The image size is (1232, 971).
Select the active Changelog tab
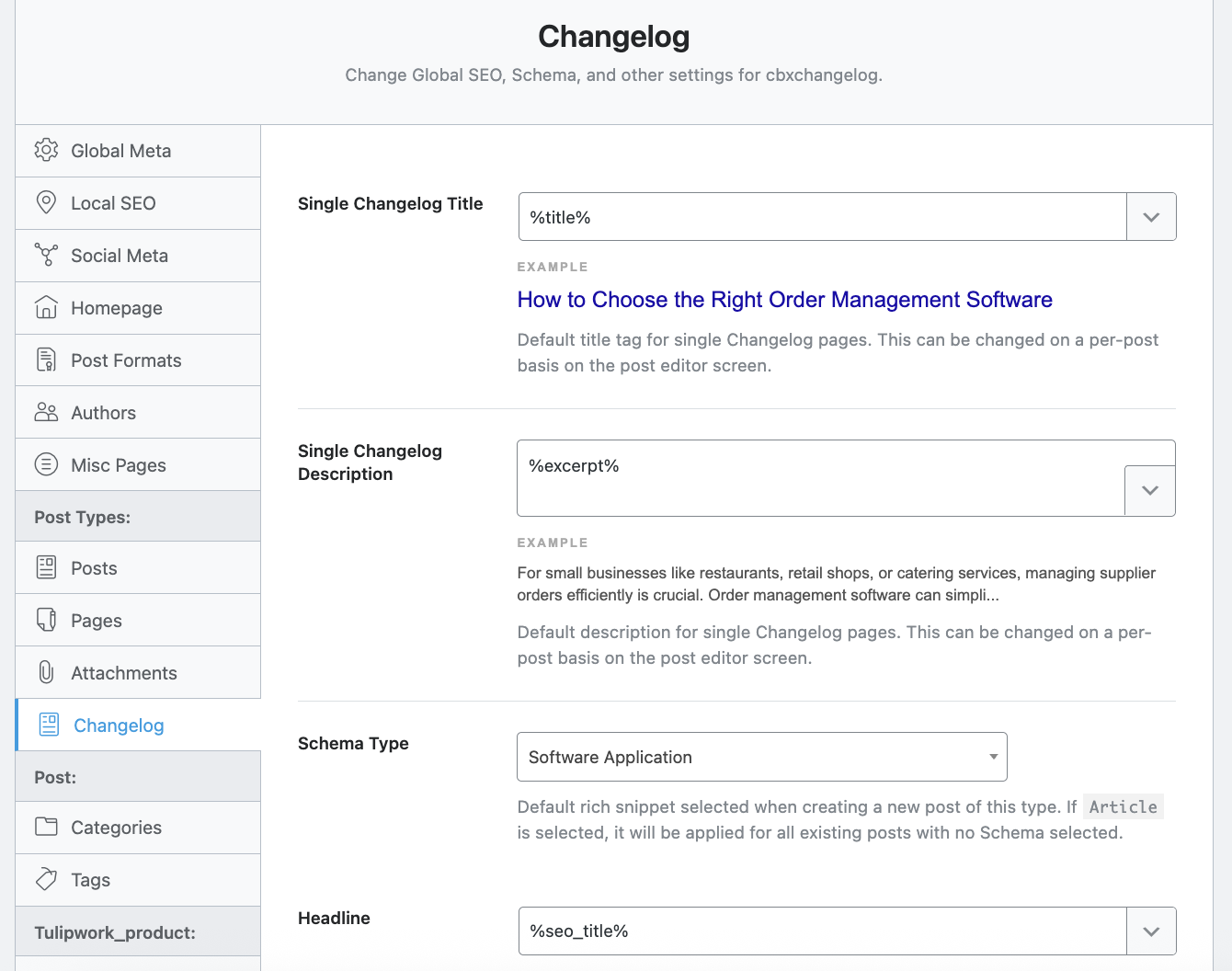click(138, 725)
